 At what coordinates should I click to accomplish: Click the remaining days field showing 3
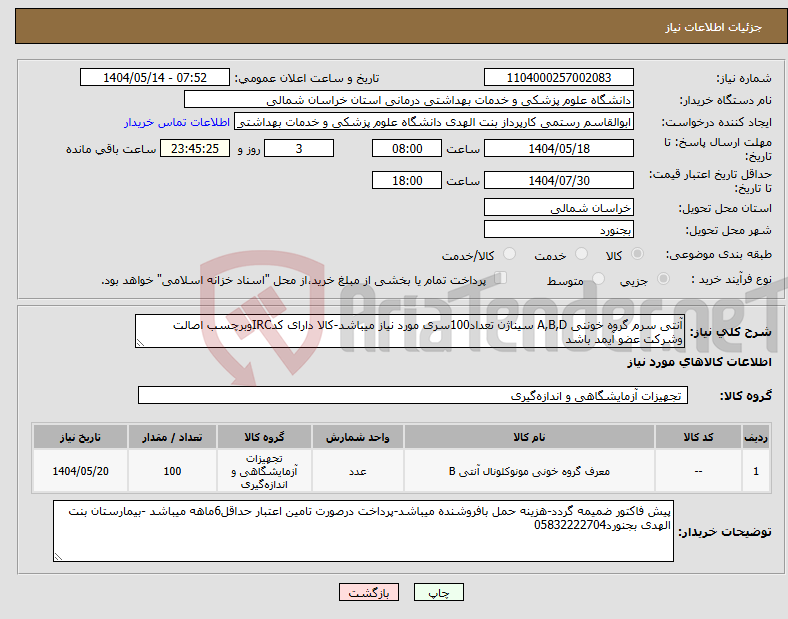click(x=299, y=148)
